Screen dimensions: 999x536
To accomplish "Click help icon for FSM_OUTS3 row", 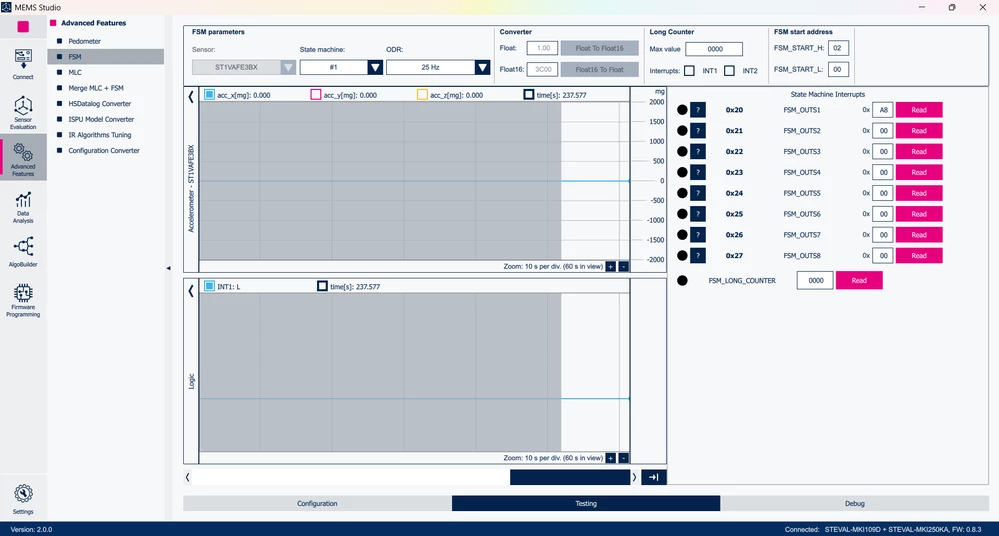I will pos(698,151).
